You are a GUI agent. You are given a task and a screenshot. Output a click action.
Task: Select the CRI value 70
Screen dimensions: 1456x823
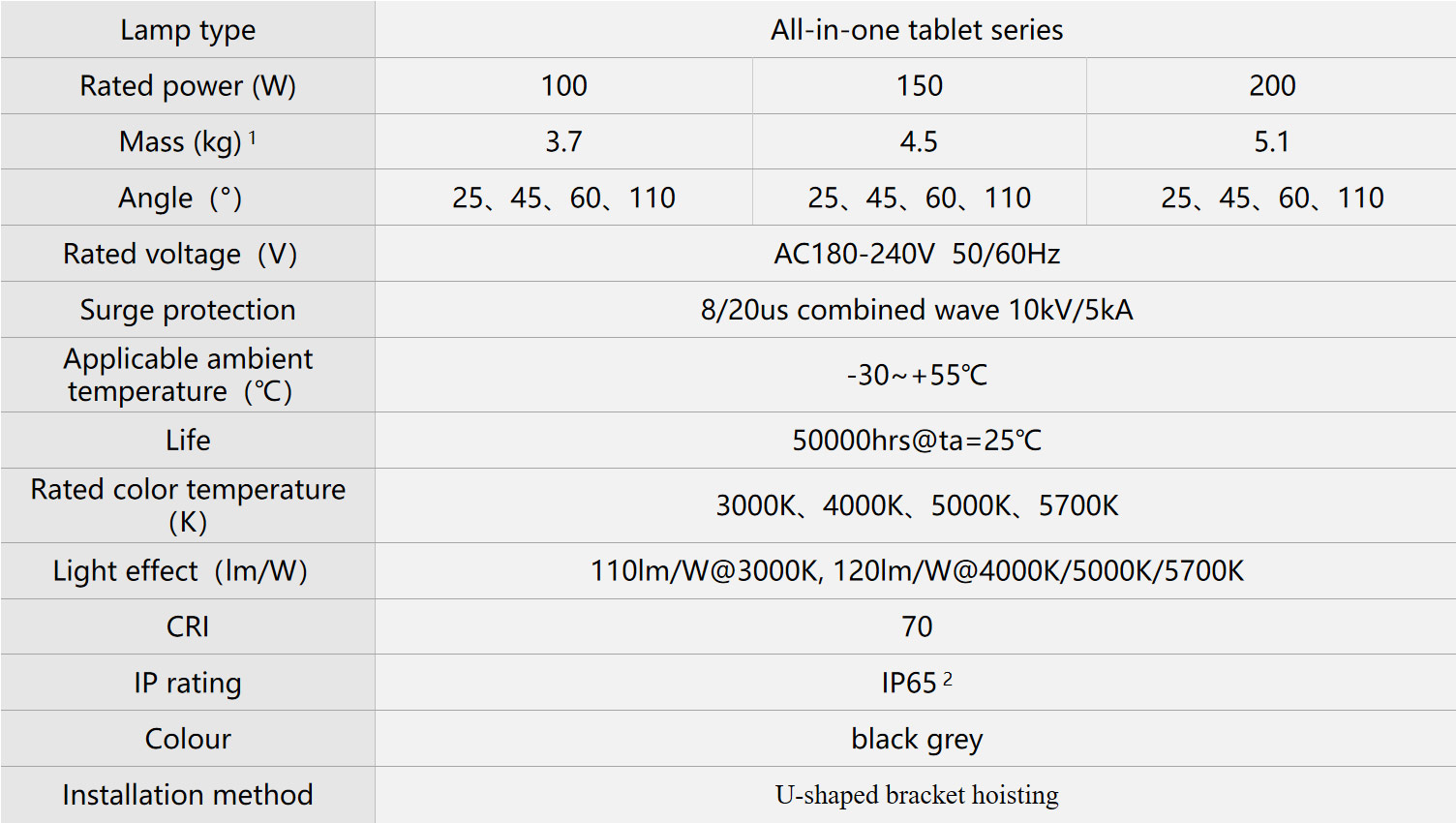coord(916,627)
